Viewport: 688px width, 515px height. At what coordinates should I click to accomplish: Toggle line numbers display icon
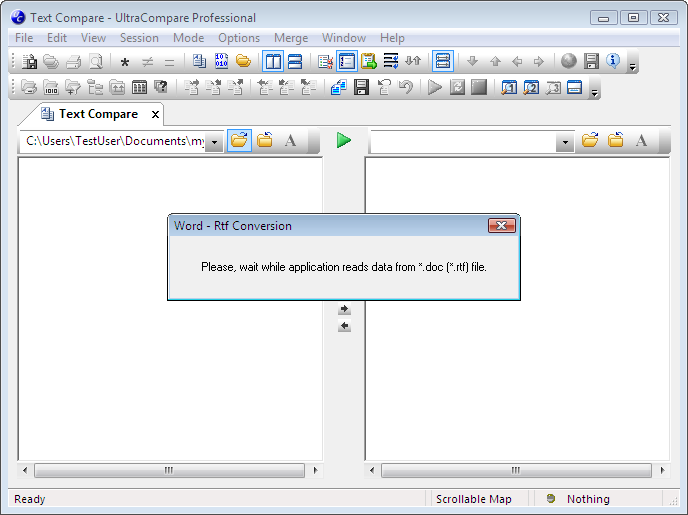(347, 61)
